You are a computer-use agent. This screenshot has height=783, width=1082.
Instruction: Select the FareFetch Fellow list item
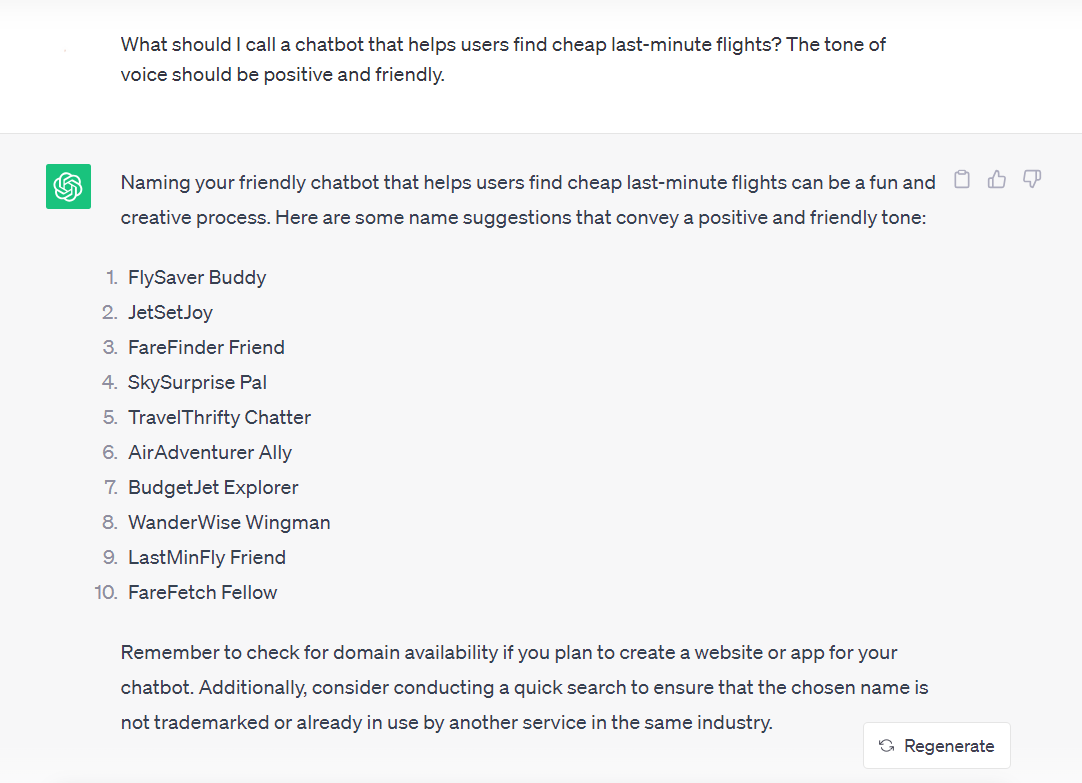pyautogui.click(x=203, y=592)
